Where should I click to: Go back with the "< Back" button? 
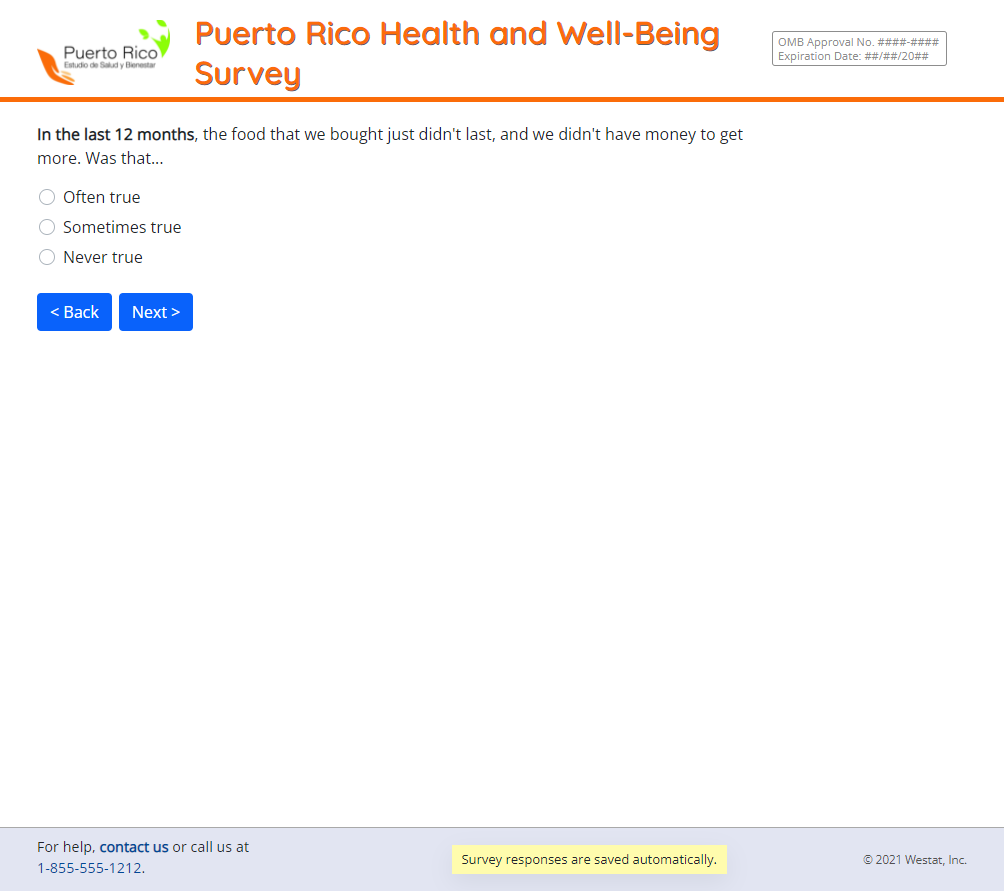(74, 312)
